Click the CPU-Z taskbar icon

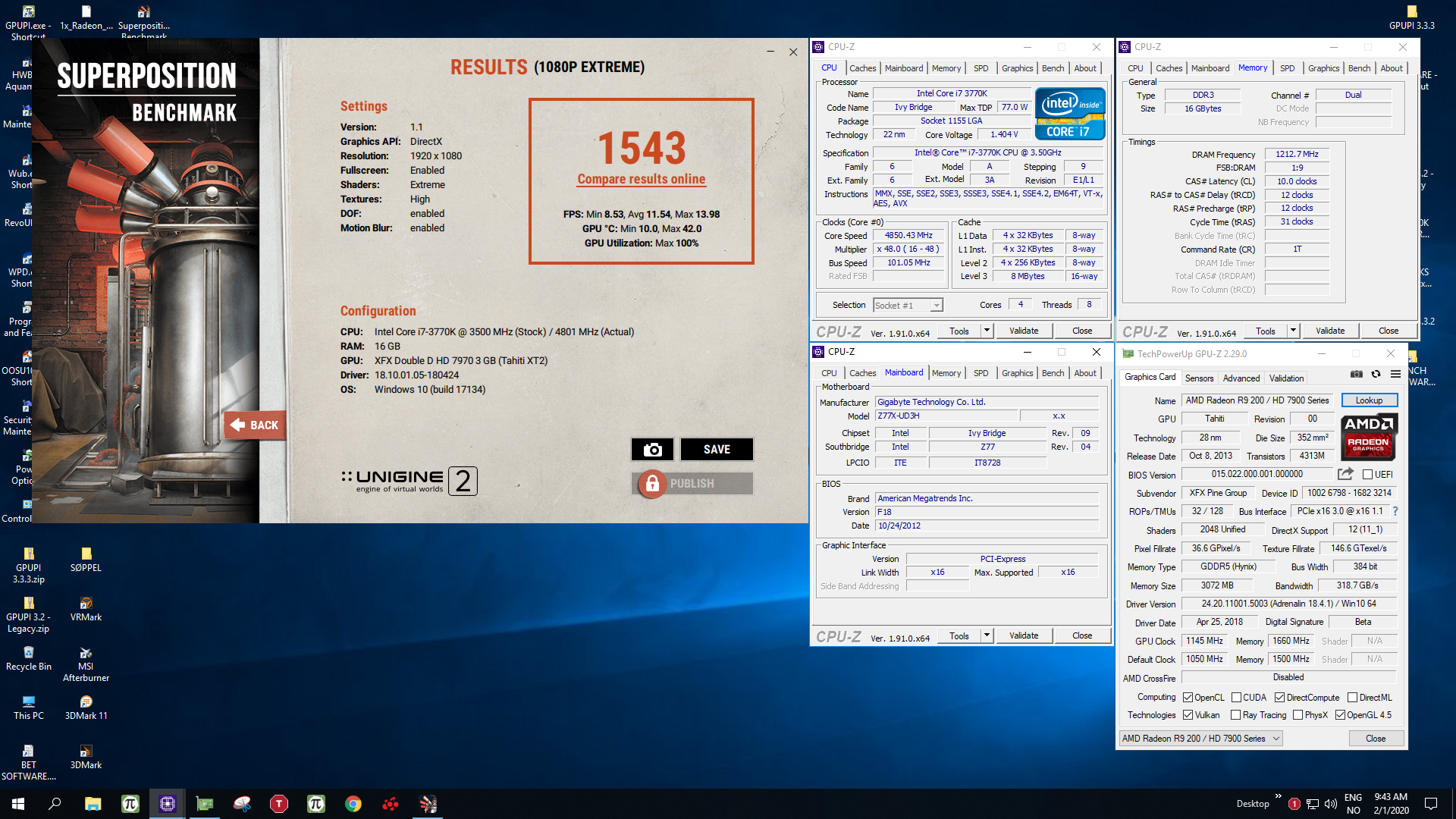point(167,804)
